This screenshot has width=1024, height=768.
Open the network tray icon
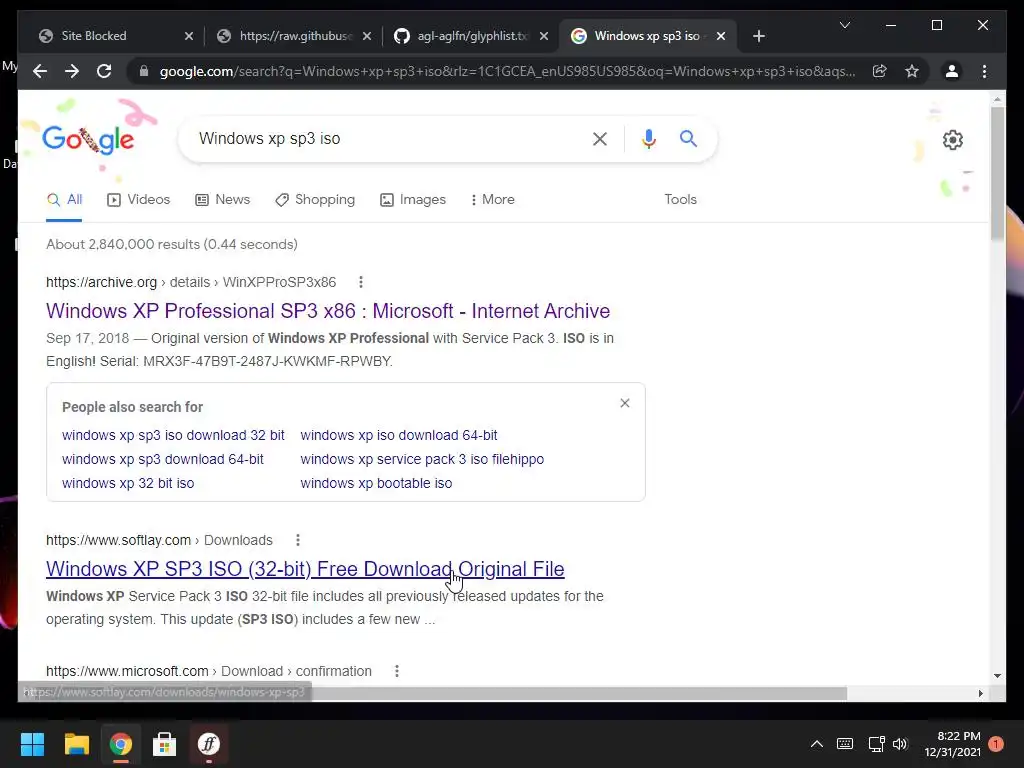click(876, 744)
